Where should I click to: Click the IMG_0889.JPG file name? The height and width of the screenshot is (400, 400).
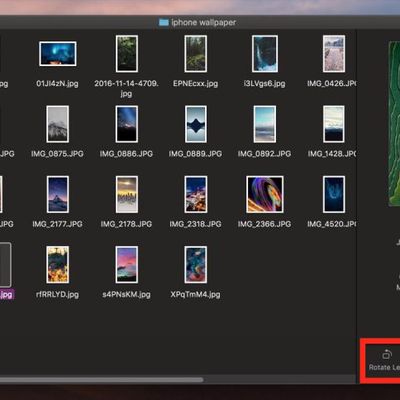coord(195,154)
